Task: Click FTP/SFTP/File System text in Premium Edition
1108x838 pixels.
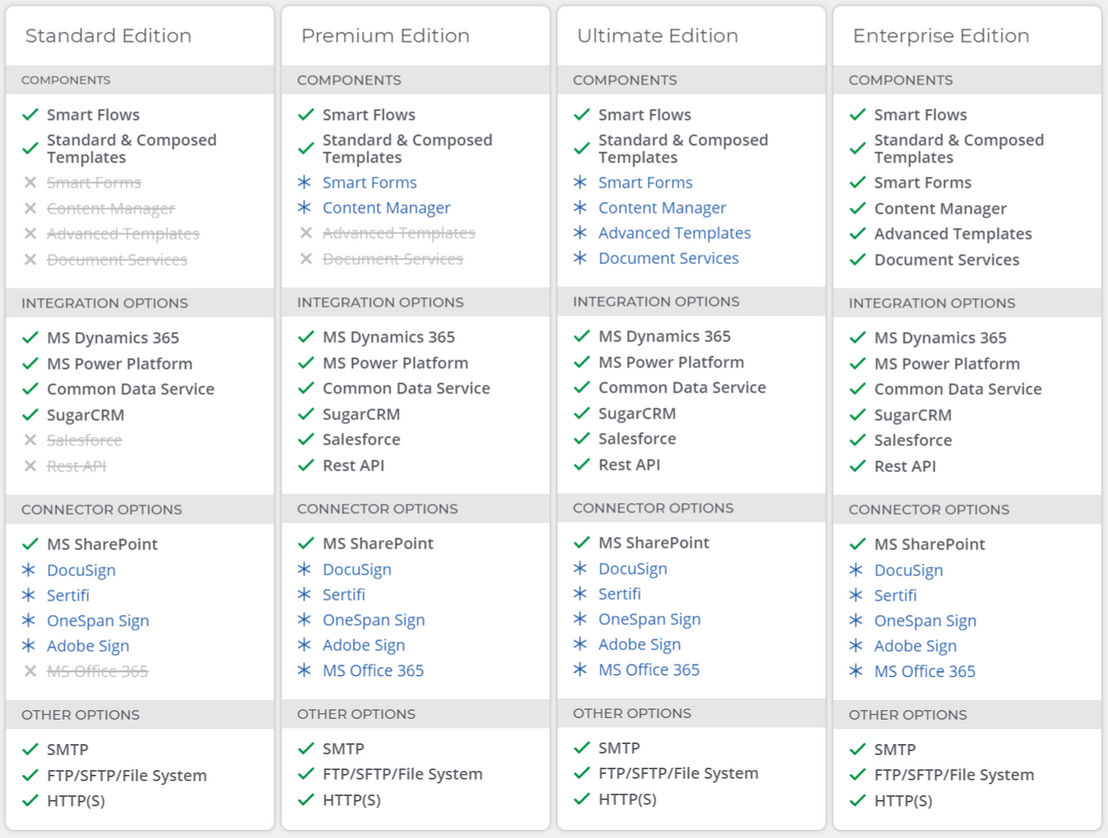Action: pos(402,774)
